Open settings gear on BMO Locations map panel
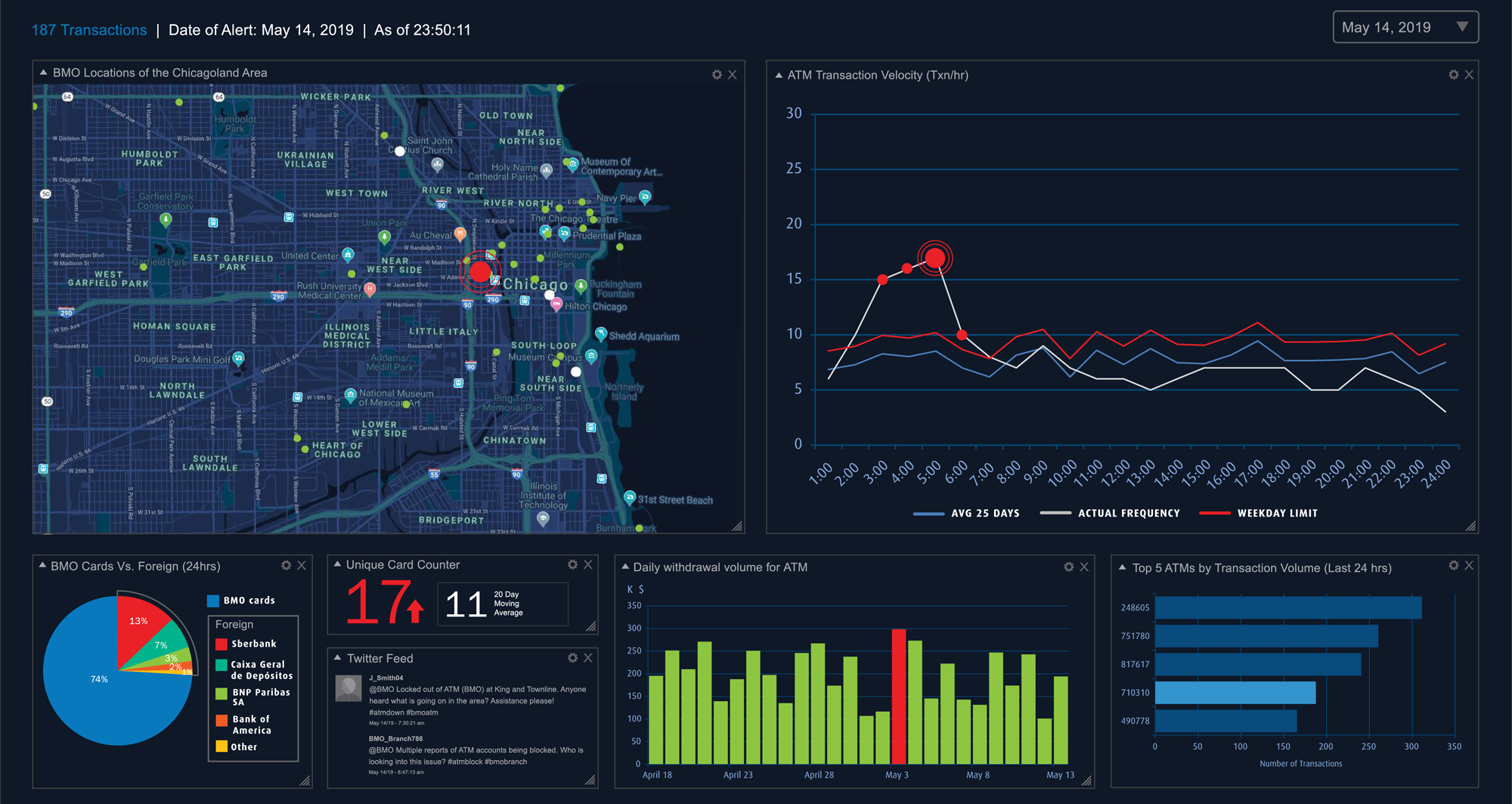The height and width of the screenshot is (804, 1512). pos(717,75)
